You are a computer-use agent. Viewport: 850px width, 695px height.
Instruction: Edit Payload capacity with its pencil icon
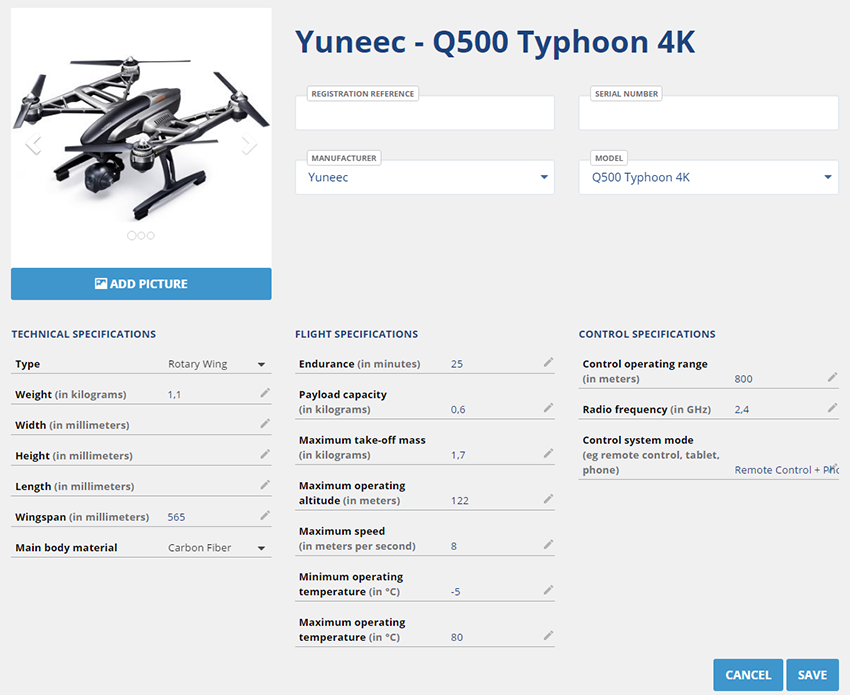pyautogui.click(x=549, y=408)
